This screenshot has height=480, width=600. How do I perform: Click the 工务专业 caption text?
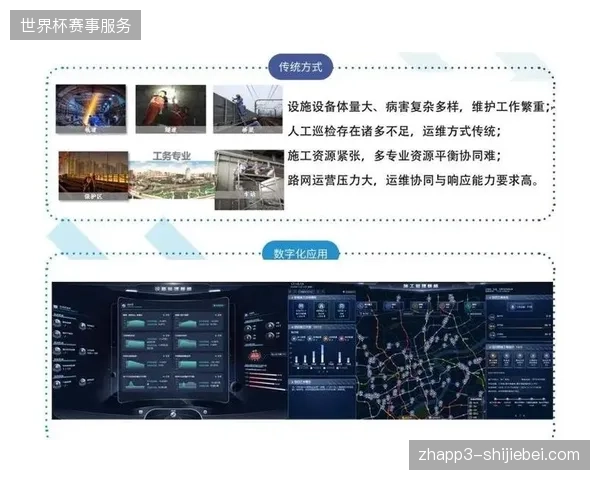[172, 156]
